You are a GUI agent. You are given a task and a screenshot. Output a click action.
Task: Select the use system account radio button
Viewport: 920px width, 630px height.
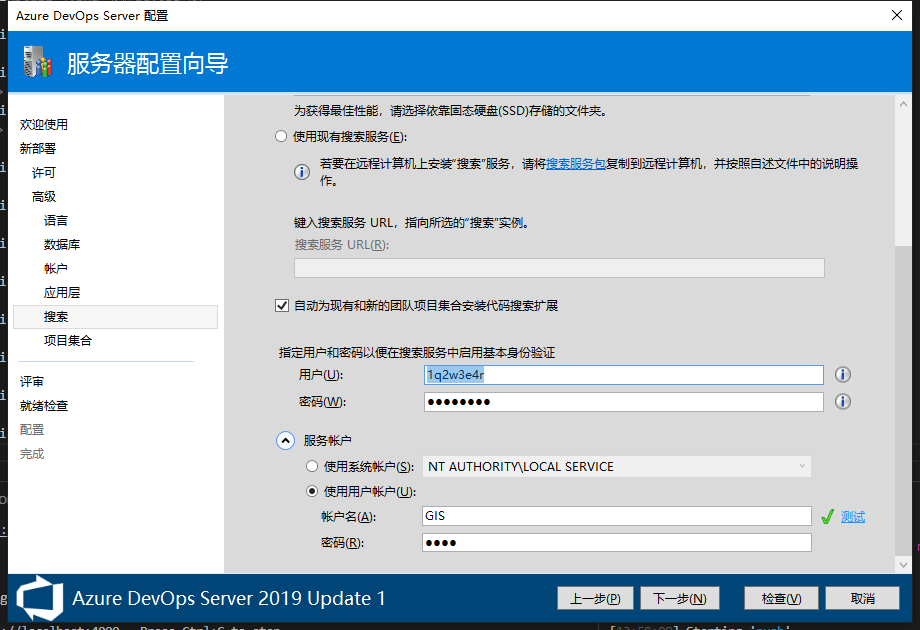313,467
